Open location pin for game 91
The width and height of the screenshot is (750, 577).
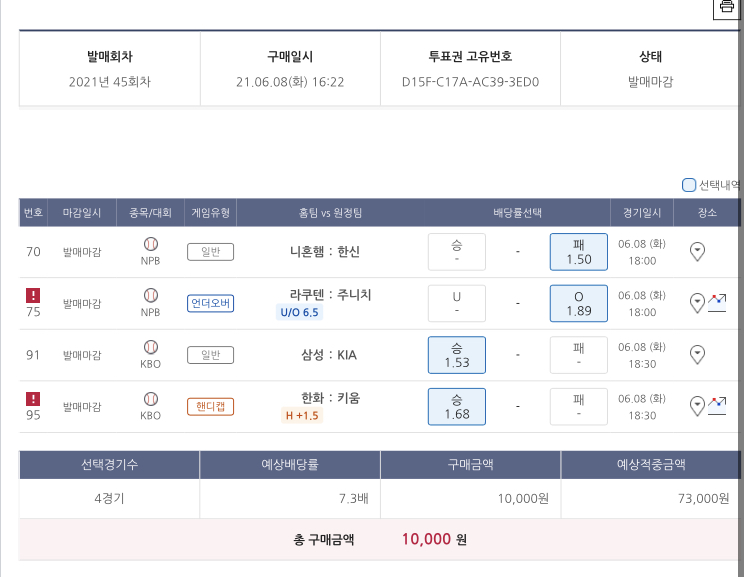[698, 354]
